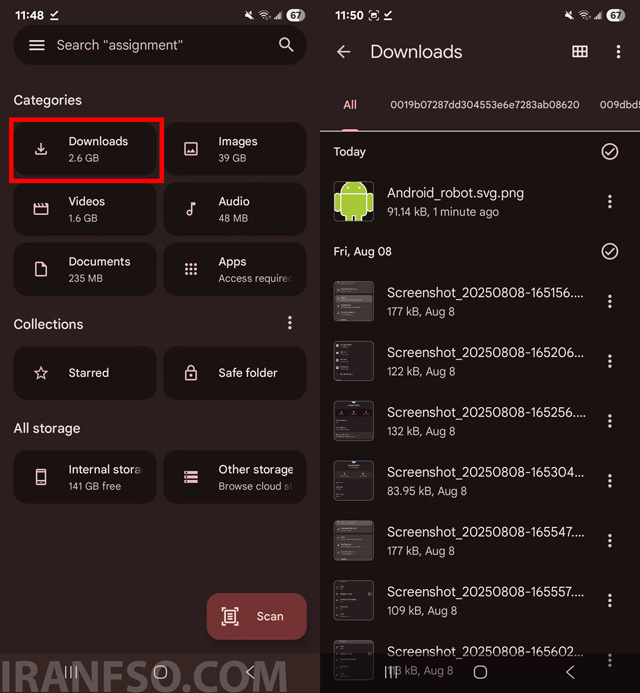Image resolution: width=640 pixels, height=693 pixels.
Task: Open the Downloads category card
Action: (85, 149)
